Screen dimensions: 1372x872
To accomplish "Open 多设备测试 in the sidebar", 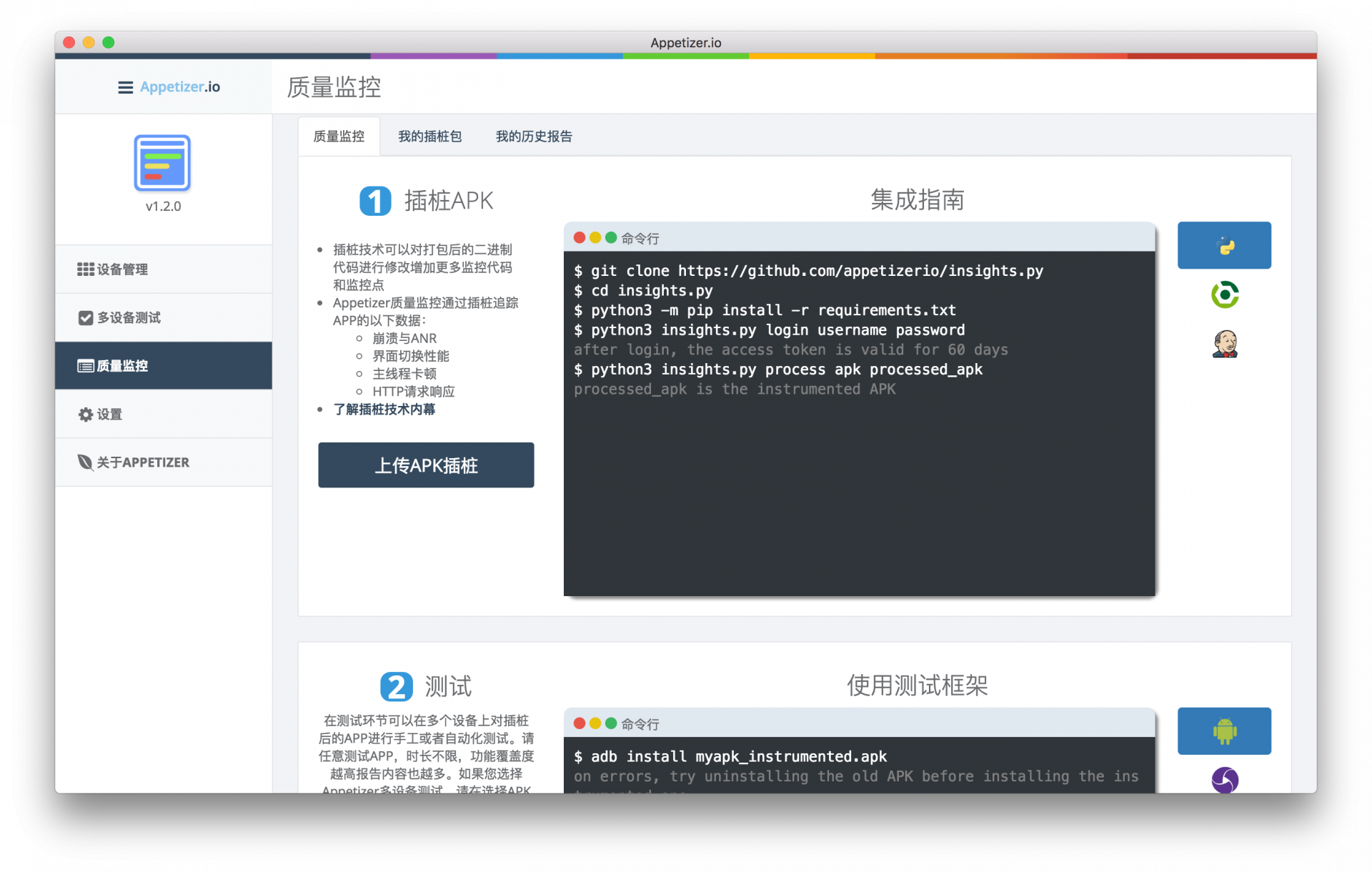I will 164,317.
